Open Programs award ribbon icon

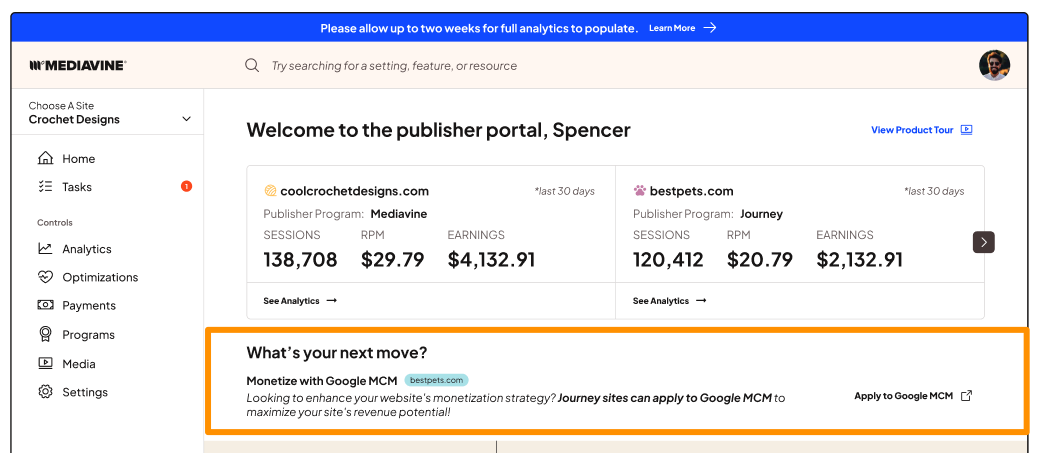coord(45,334)
